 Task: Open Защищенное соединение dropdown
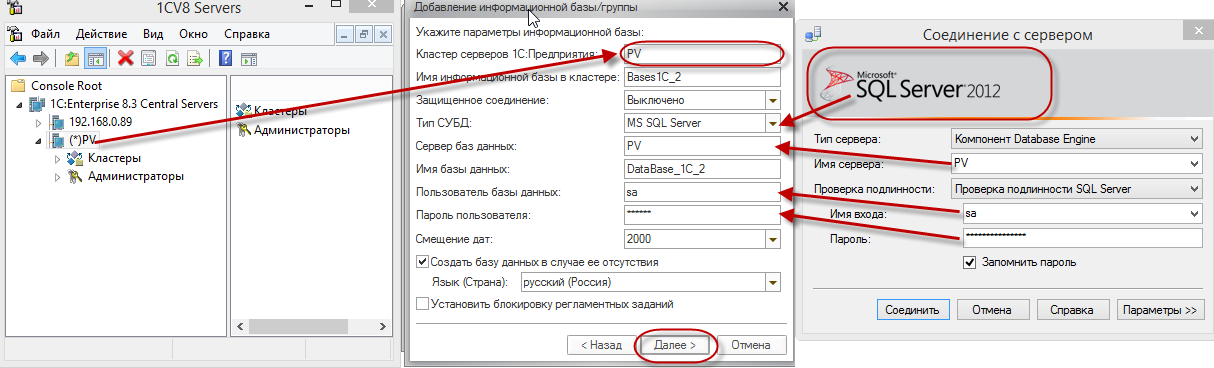[x=772, y=100]
